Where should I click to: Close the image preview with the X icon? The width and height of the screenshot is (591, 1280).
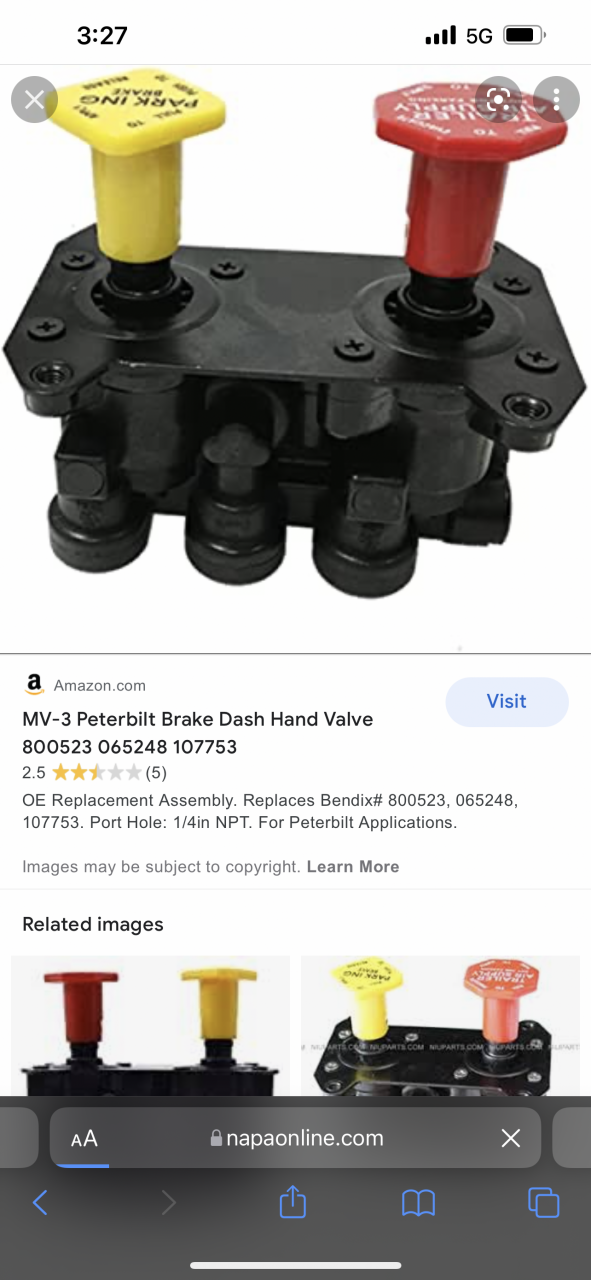coord(34,100)
